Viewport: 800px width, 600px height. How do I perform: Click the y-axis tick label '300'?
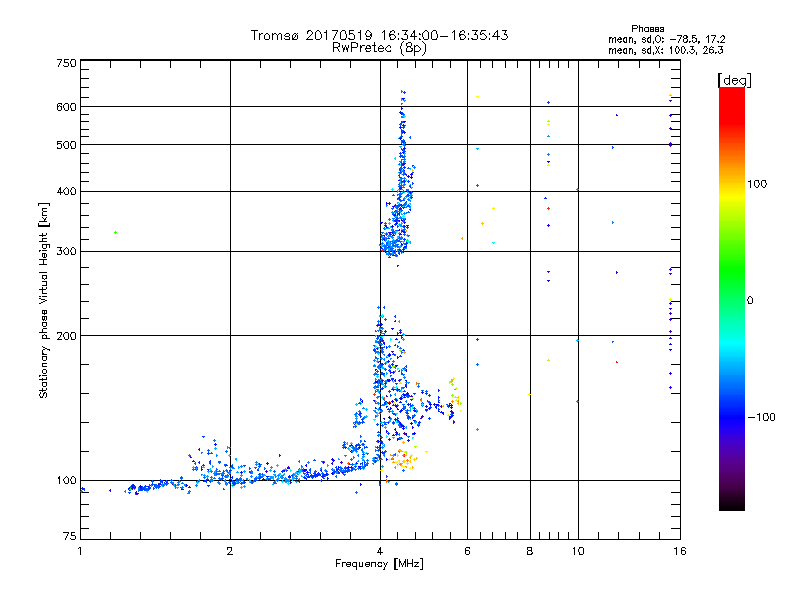pos(66,251)
